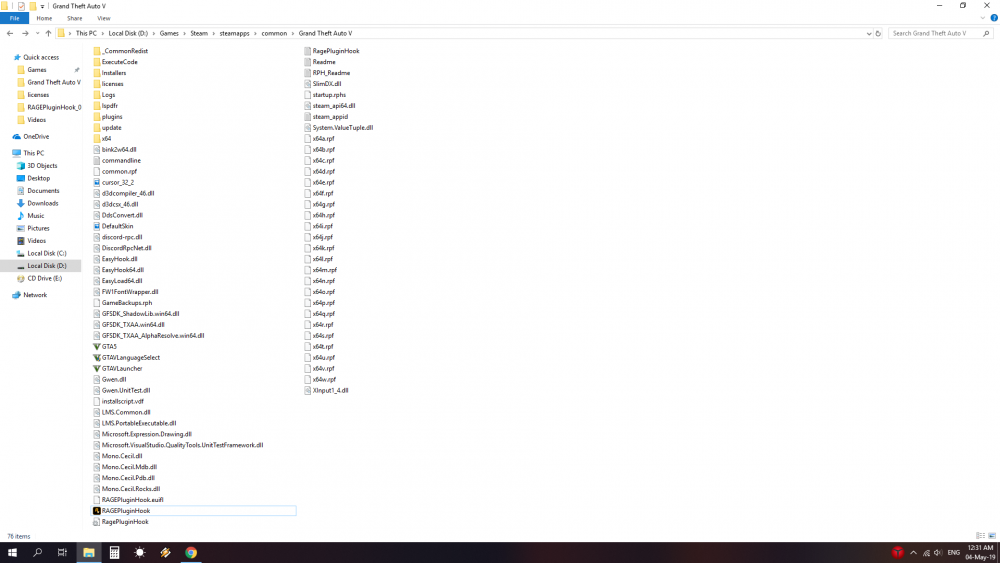
Task: Open Explorer Help question mark
Action: [994, 18]
